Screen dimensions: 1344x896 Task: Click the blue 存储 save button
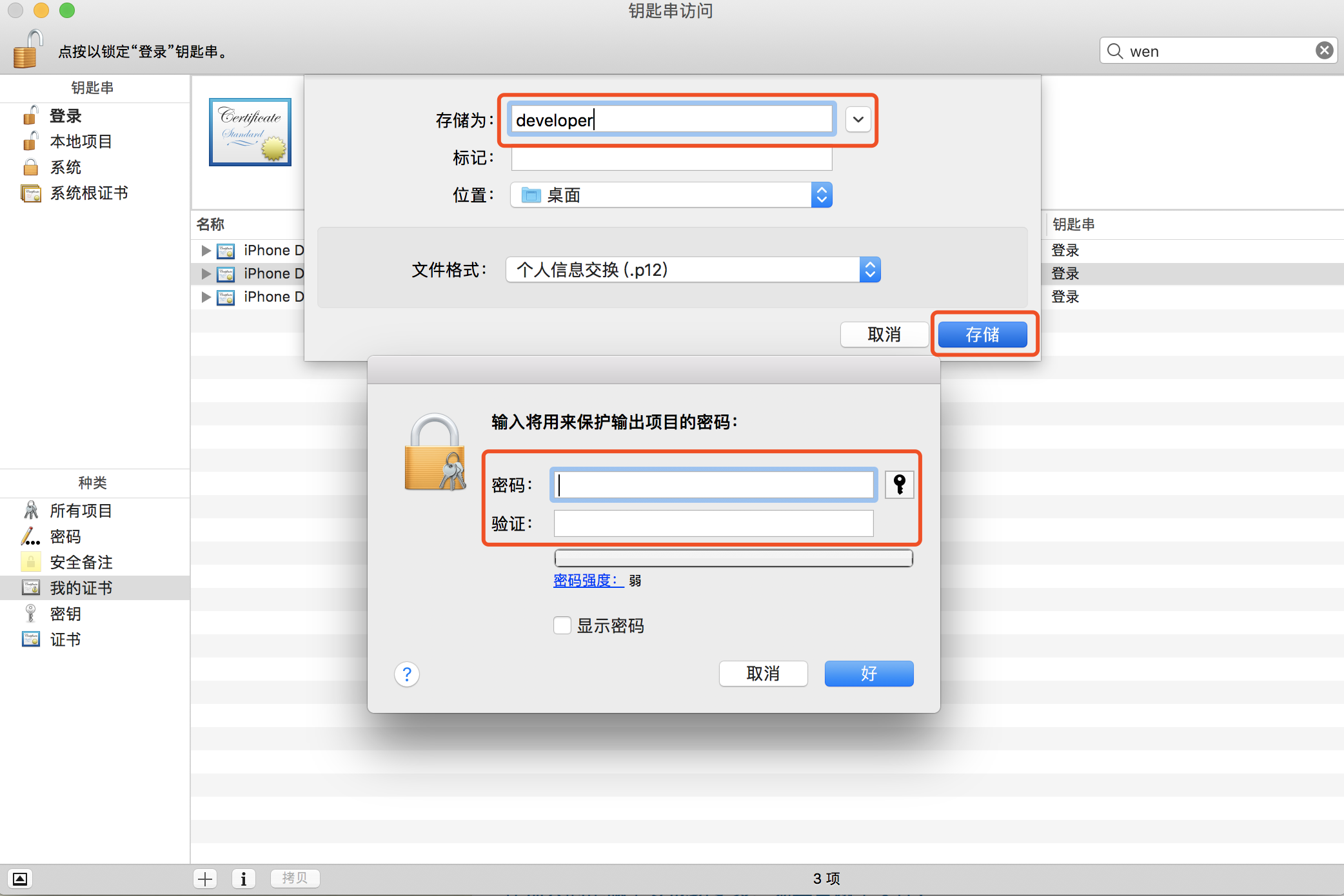(982, 335)
